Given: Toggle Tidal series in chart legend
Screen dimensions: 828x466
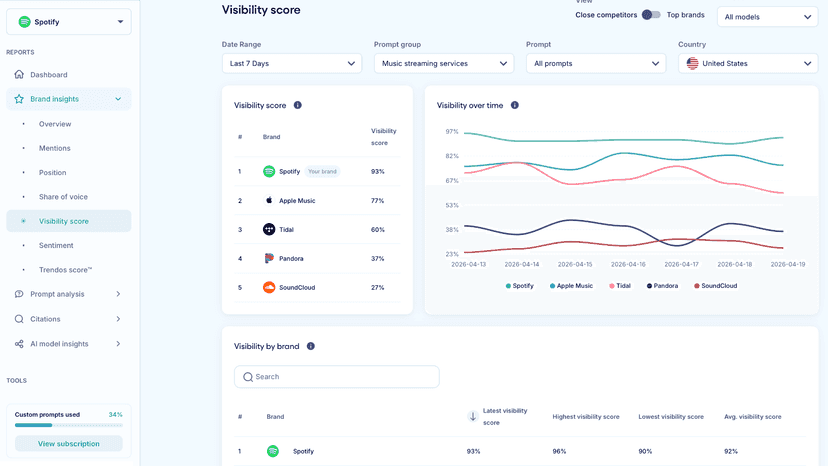Looking at the screenshot, I should click(620, 286).
